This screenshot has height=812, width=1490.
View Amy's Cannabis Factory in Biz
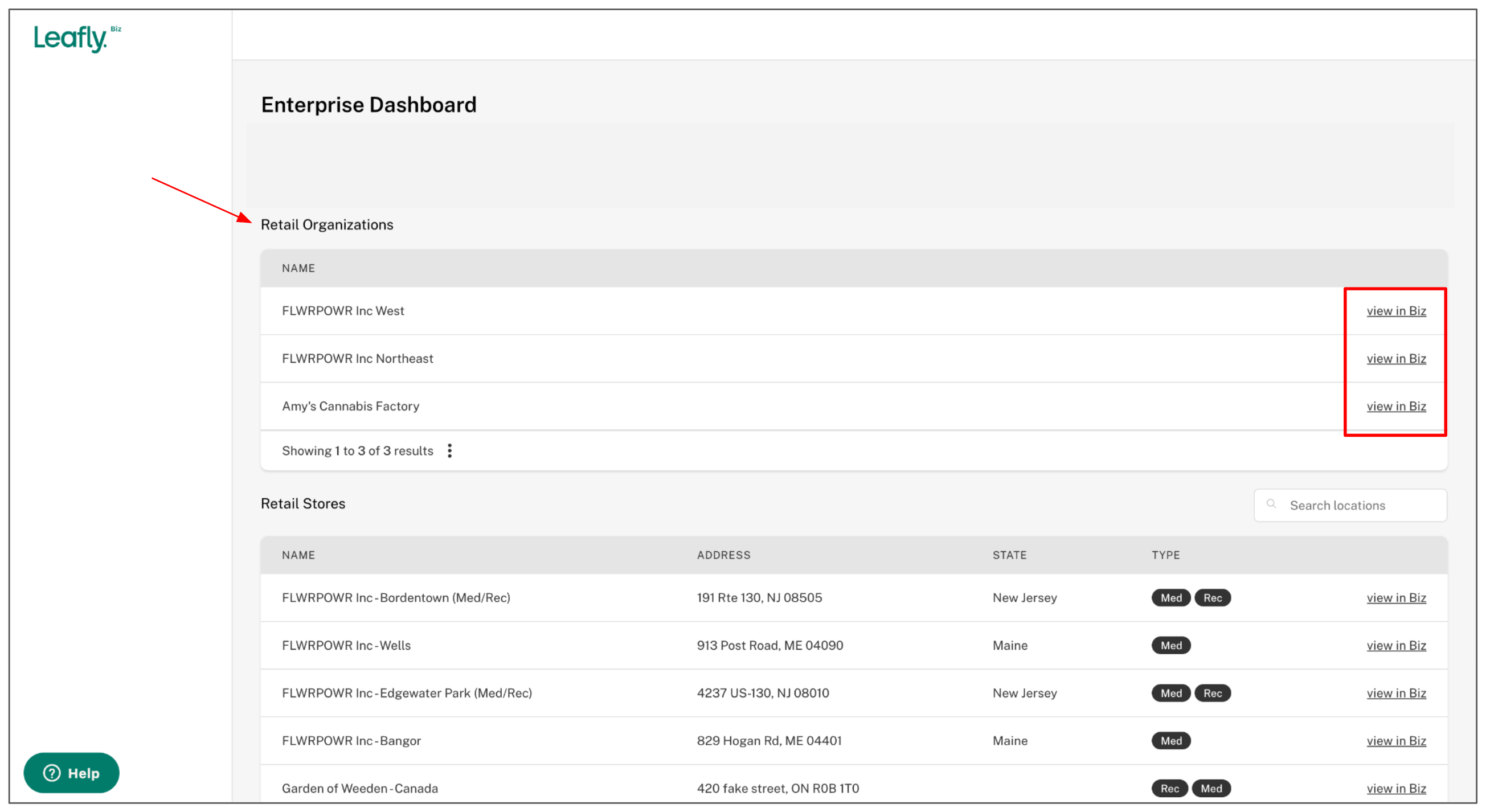1395,407
